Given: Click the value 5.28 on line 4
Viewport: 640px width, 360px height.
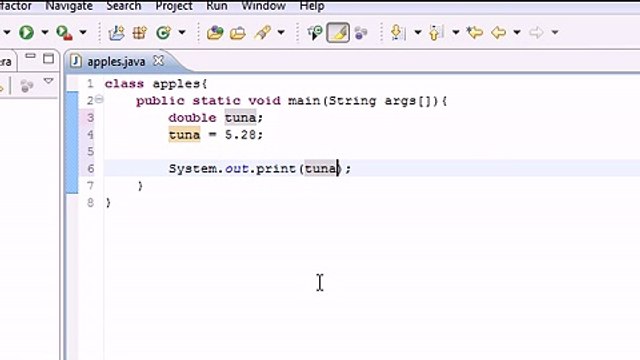Looking at the screenshot, I should [240, 135].
